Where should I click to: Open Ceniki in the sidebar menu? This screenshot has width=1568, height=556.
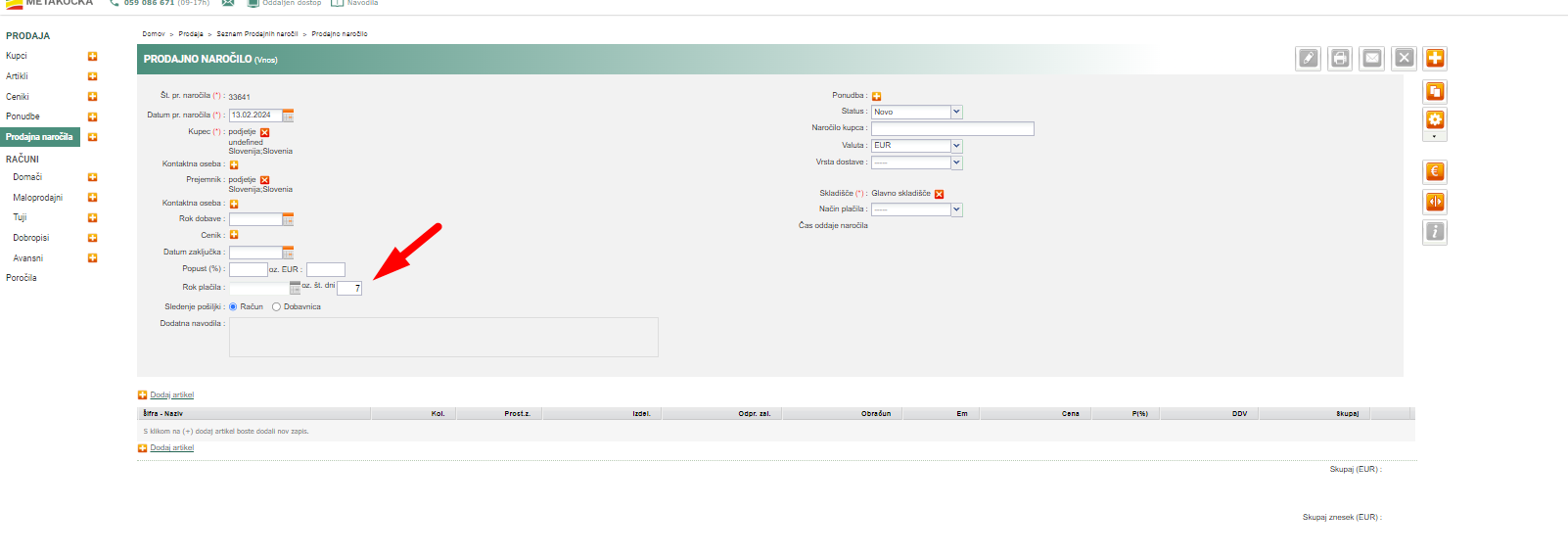coord(18,97)
